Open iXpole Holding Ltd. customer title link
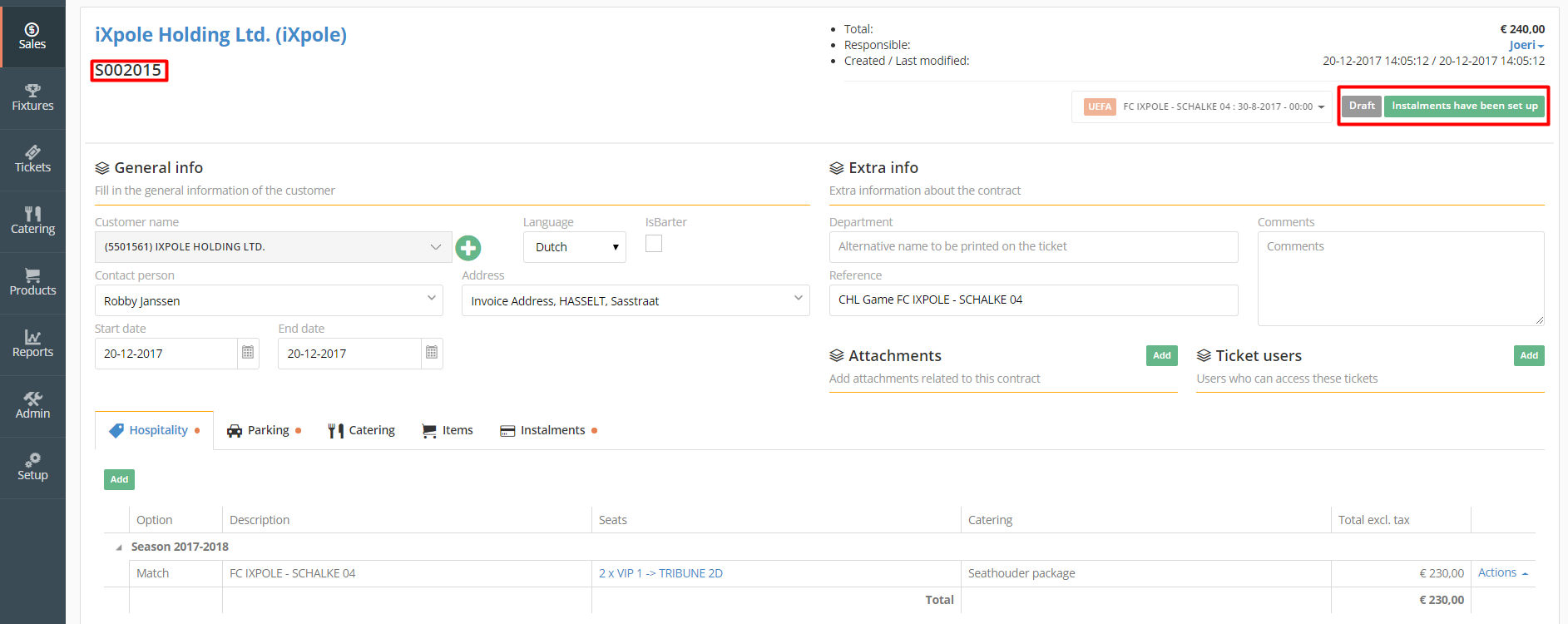The width and height of the screenshot is (1568, 624). (x=220, y=35)
